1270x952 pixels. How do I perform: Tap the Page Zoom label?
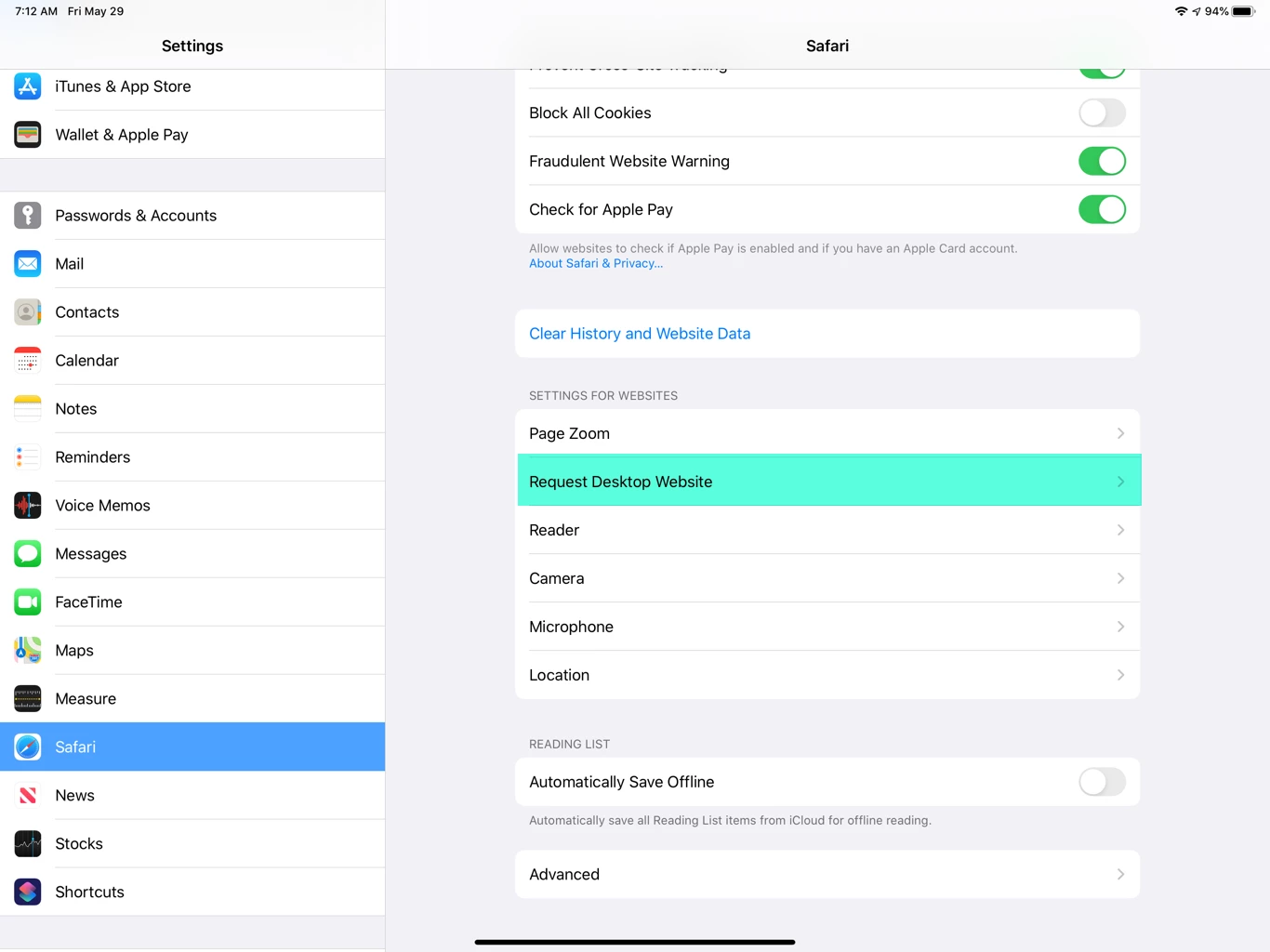[x=569, y=434]
